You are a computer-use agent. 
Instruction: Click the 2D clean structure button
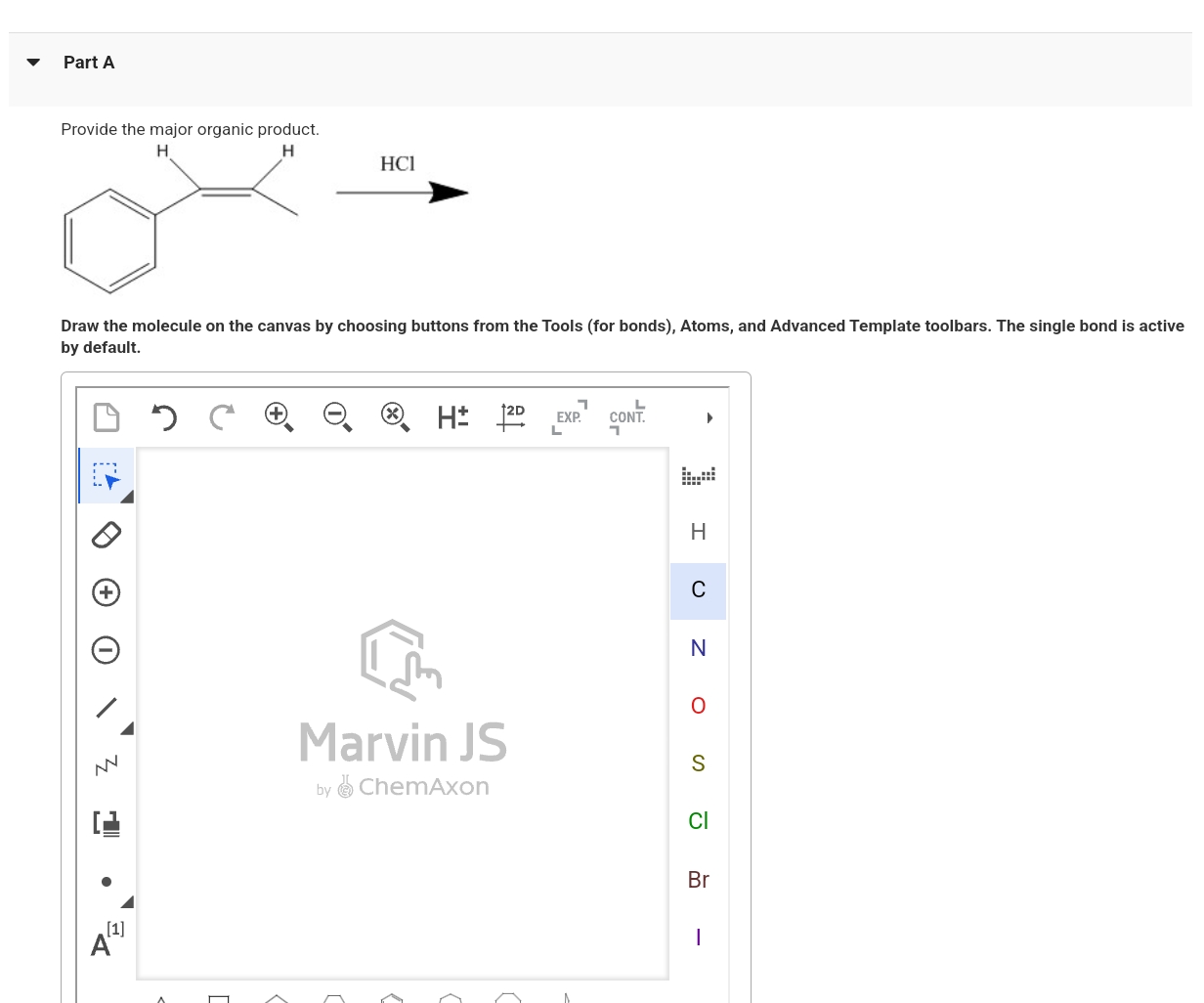[511, 417]
